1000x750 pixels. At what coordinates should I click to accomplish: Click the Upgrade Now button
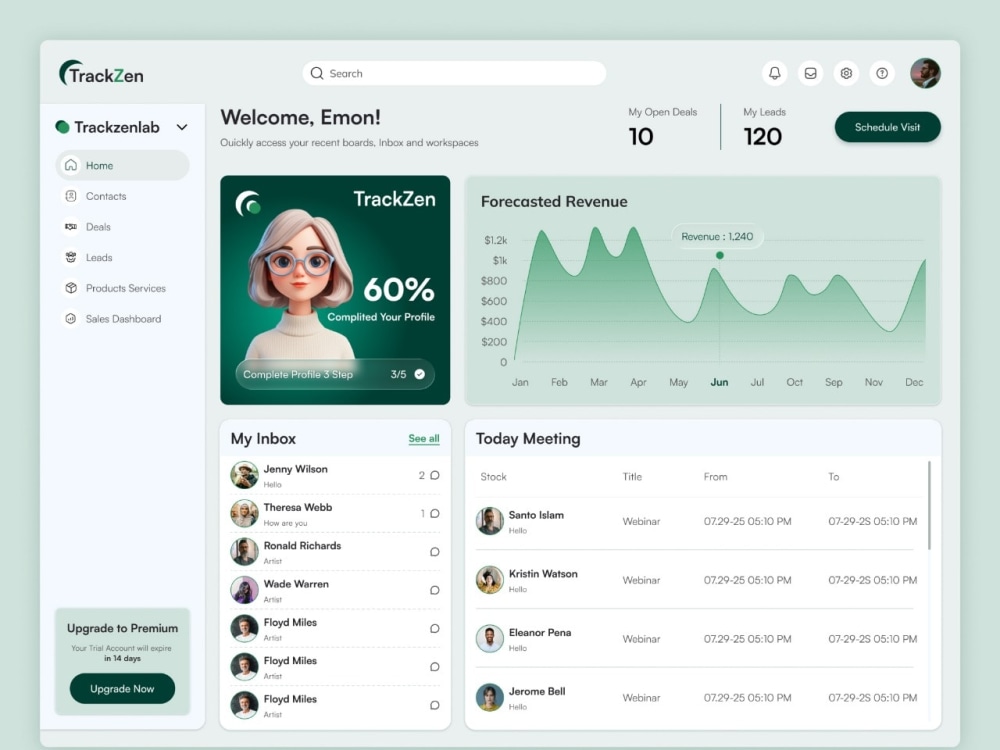click(x=122, y=689)
